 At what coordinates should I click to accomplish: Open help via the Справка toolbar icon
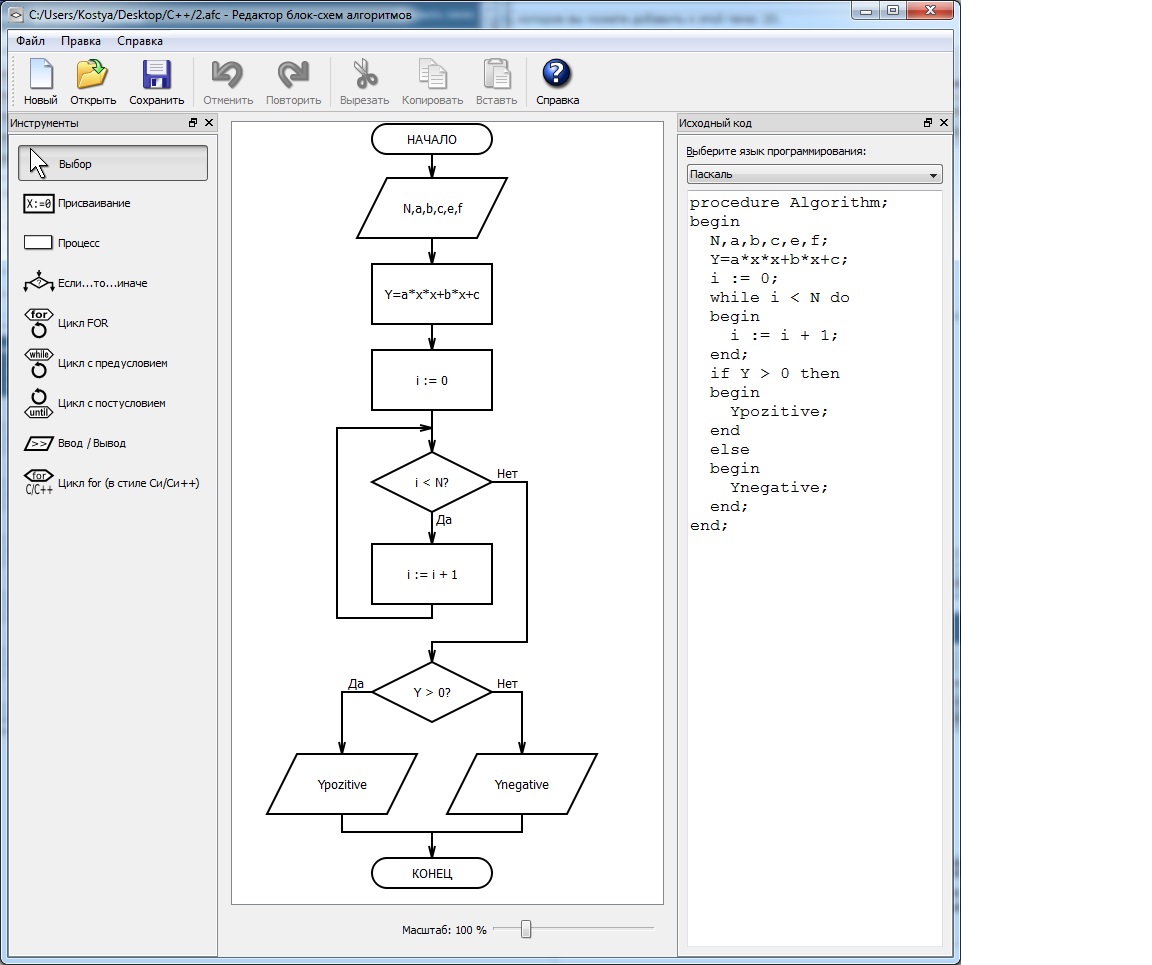(557, 80)
